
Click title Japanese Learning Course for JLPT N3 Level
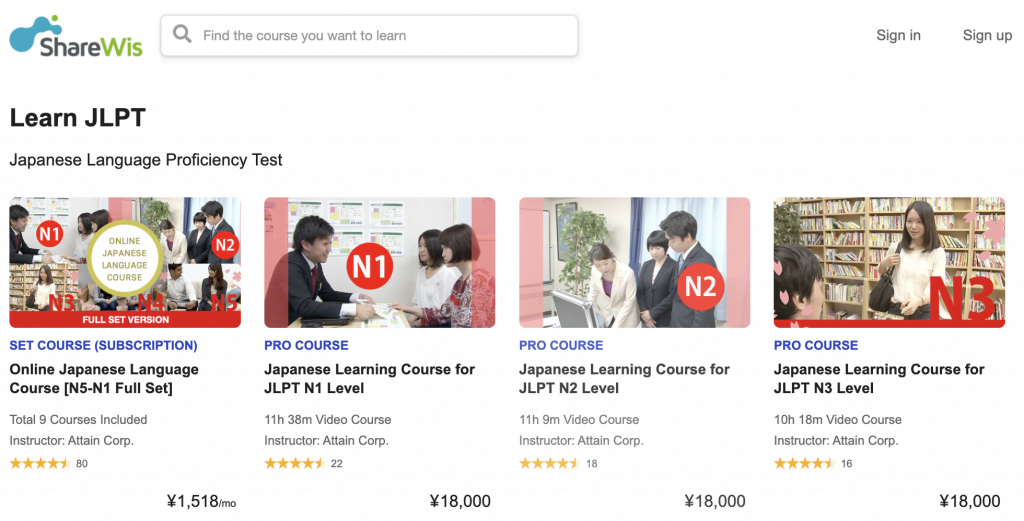point(879,379)
